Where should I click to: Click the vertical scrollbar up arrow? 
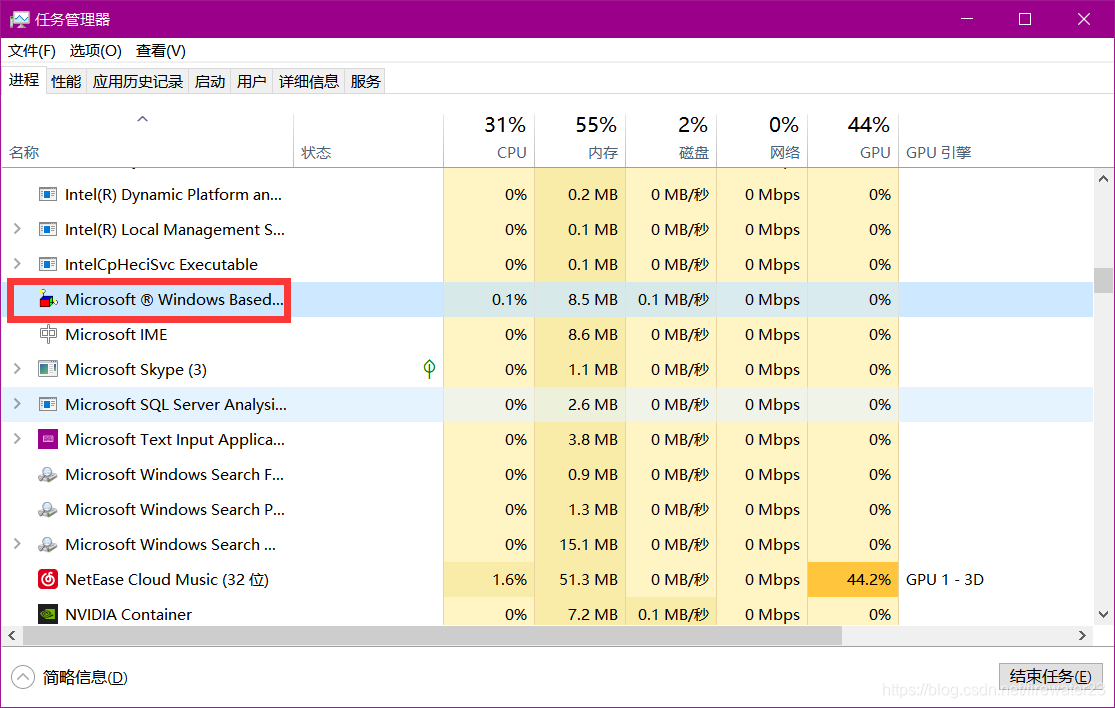(1103, 178)
